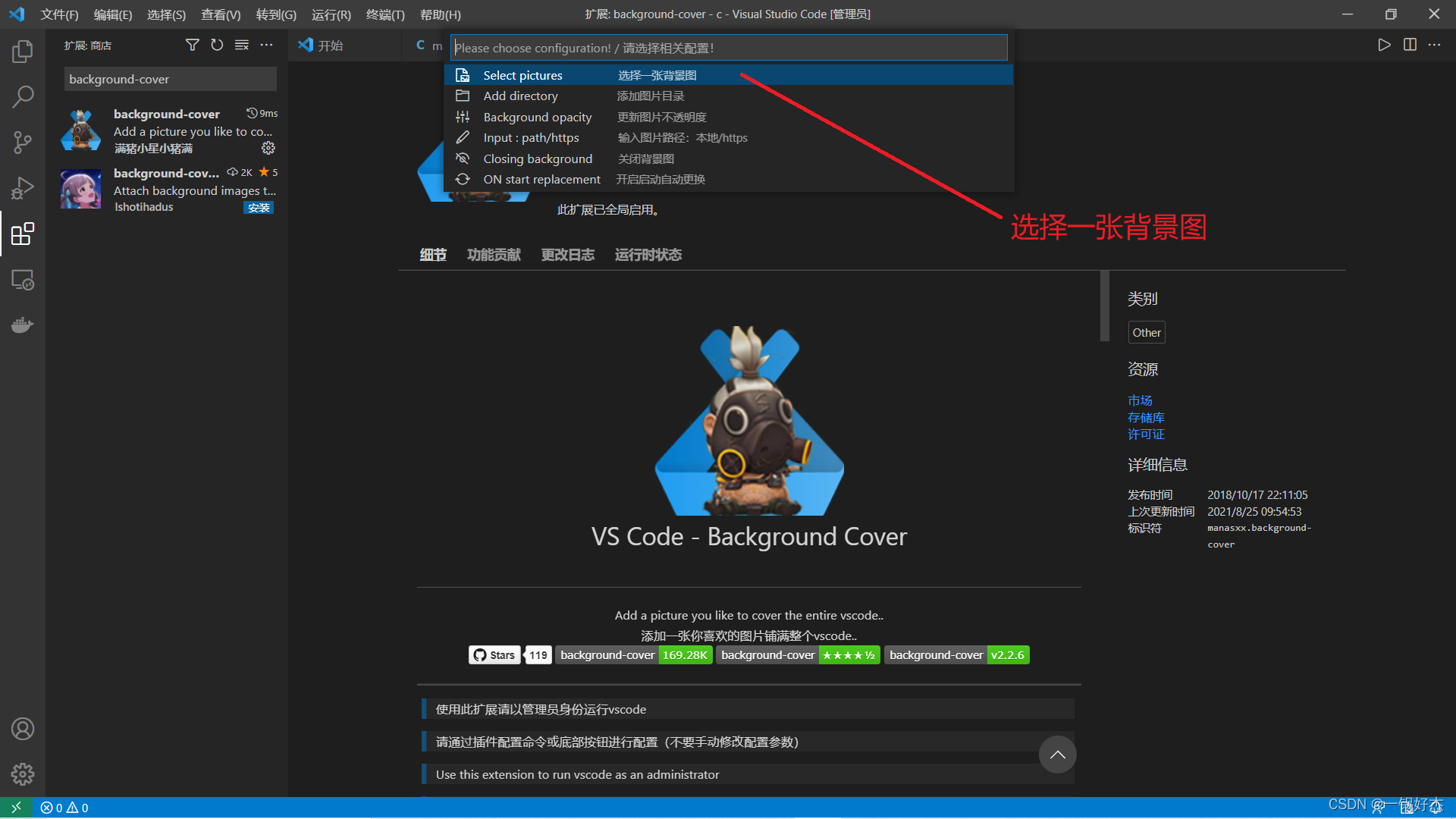This screenshot has width=1456, height=819.
Task: Open the Explorer view in activity bar
Action: [x=23, y=52]
